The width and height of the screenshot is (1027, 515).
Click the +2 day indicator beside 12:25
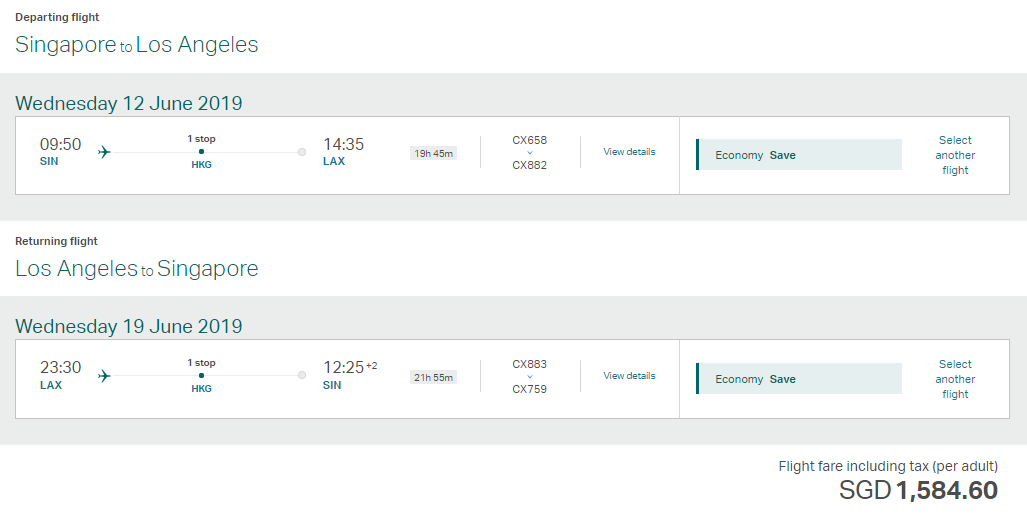pyautogui.click(x=371, y=365)
